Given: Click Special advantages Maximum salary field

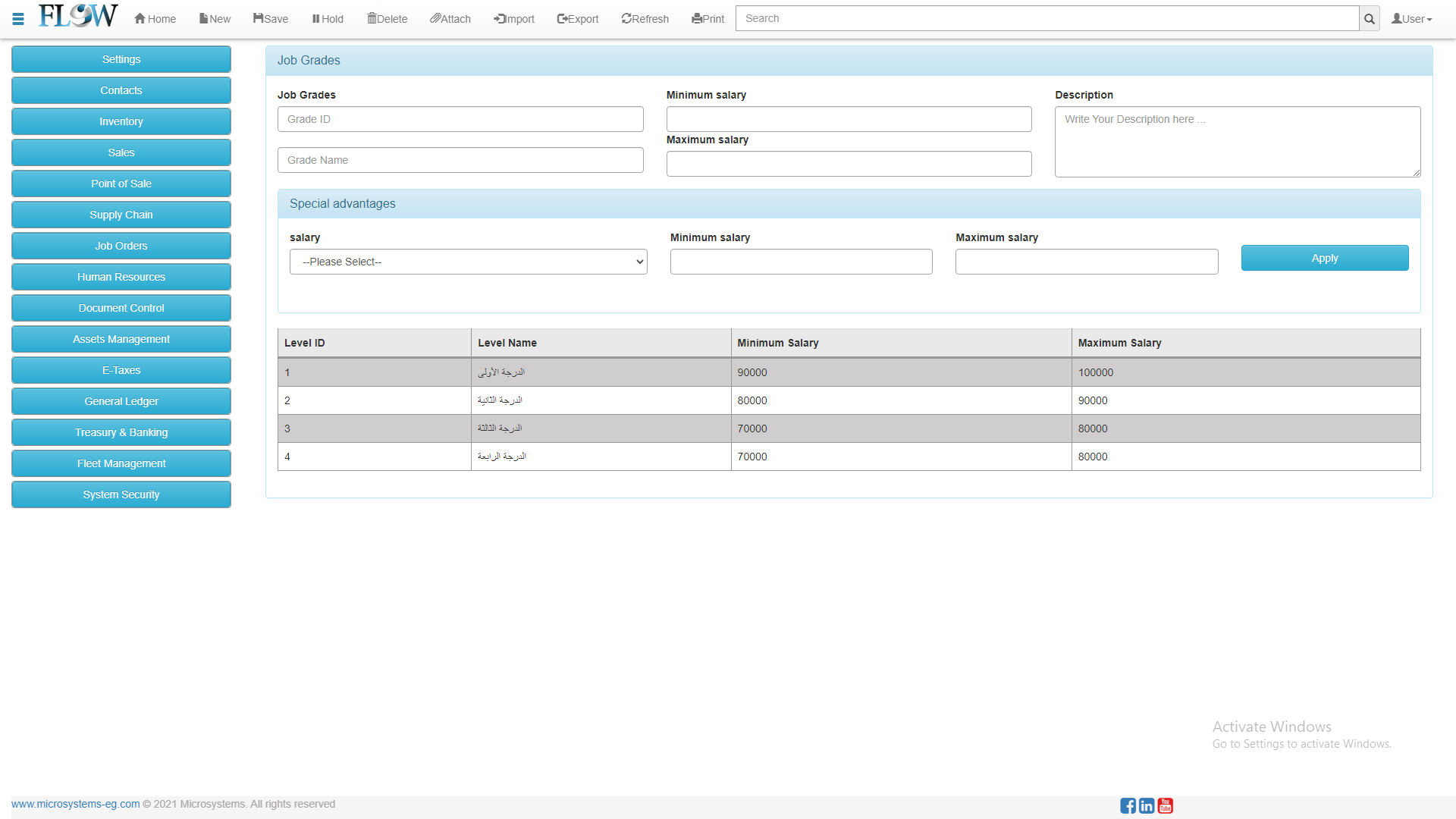Looking at the screenshot, I should pyautogui.click(x=1087, y=262).
